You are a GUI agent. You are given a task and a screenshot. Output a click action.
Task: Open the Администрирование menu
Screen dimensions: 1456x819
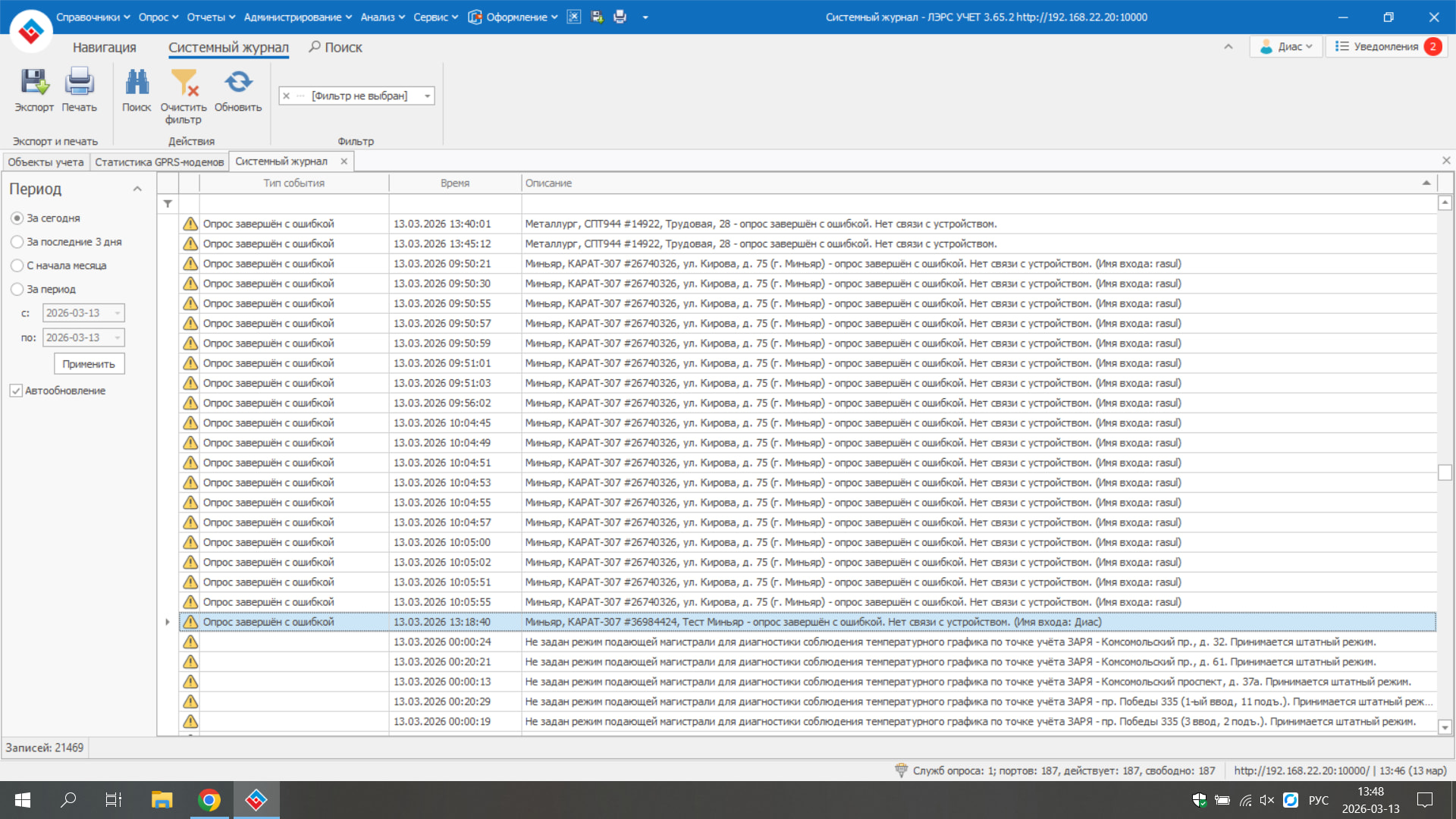pyautogui.click(x=297, y=17)
